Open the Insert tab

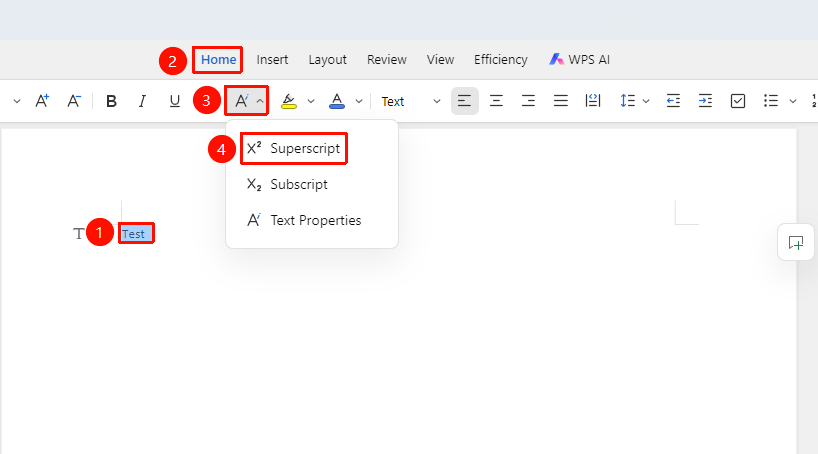(x=272, y=59)
